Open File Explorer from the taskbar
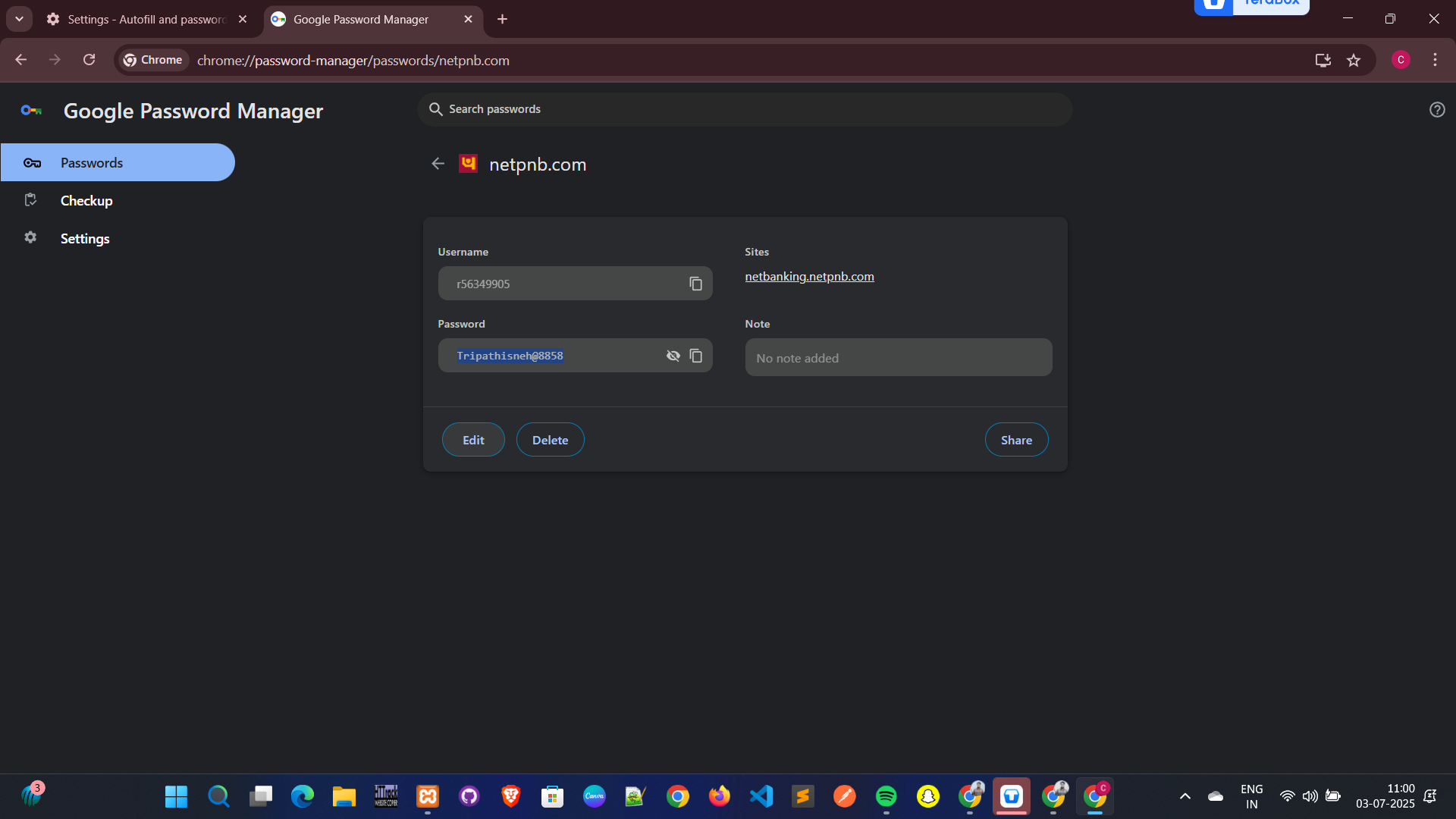 [344, 796]
